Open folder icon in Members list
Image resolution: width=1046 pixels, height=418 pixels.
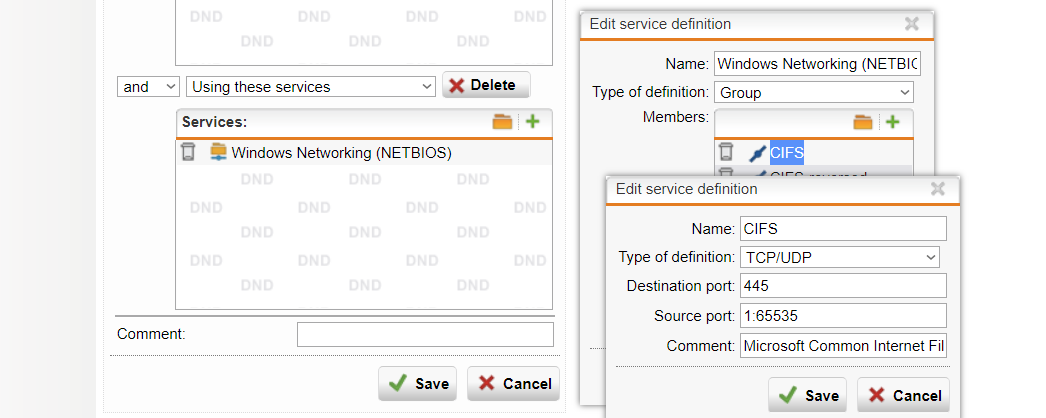[862, 122]
